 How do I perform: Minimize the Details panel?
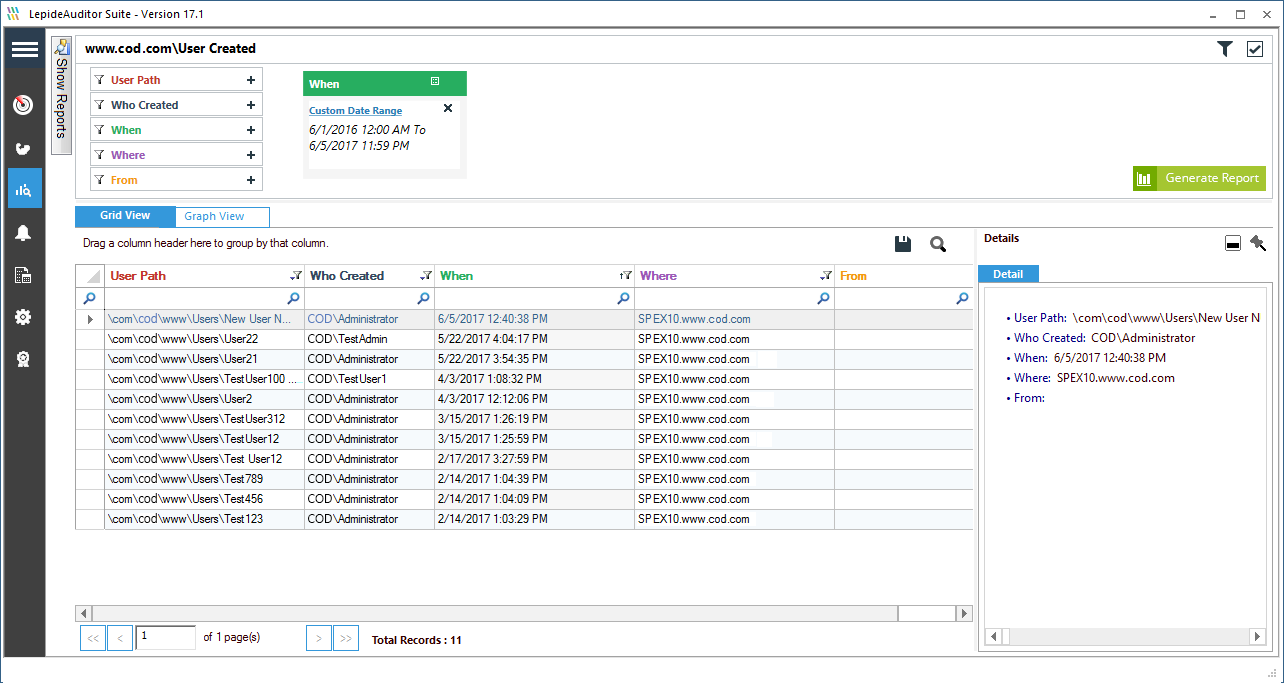[1233, 243]
